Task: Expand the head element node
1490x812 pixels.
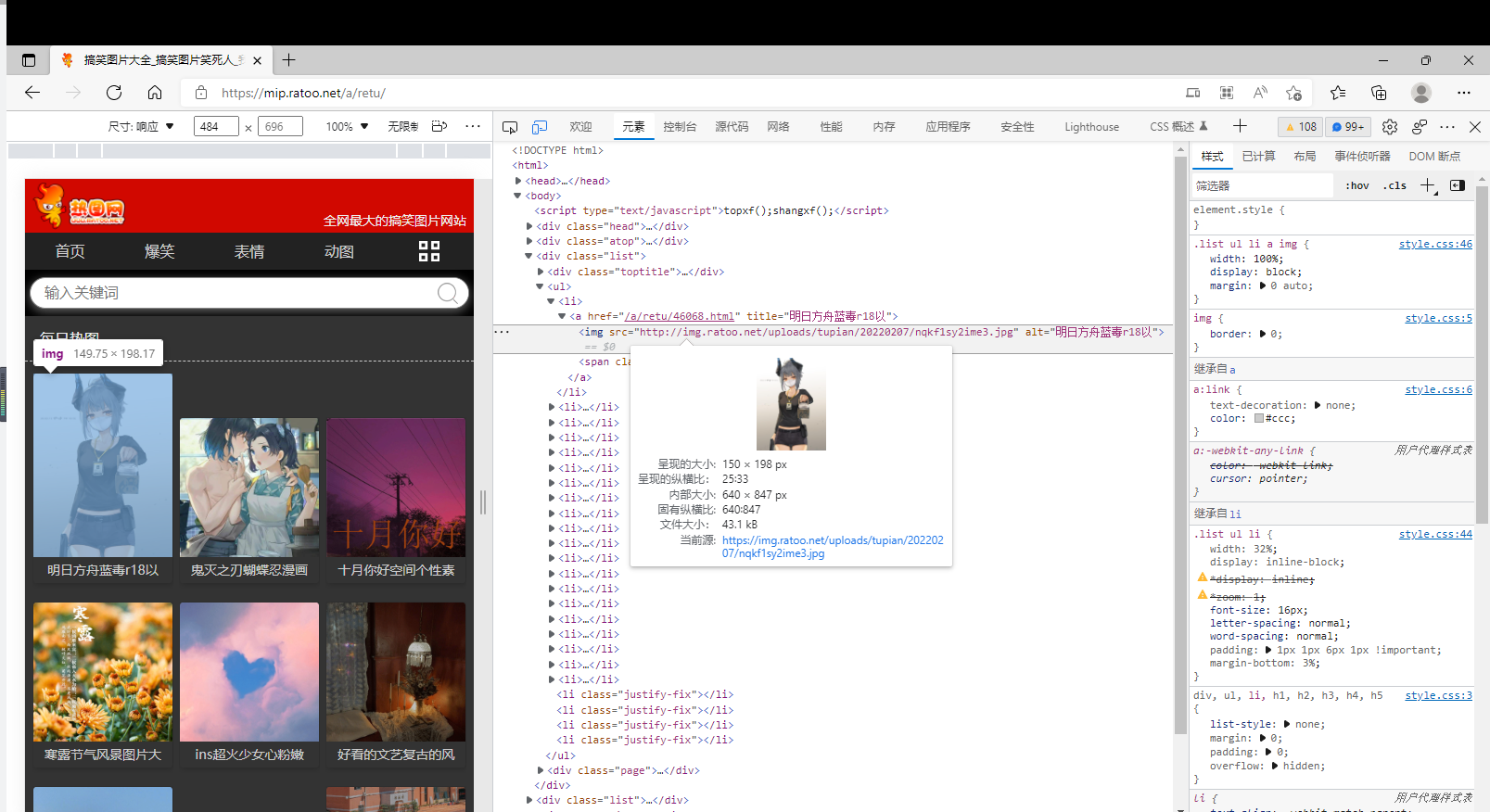Action: pyautogui.click(x=518, y=181)
